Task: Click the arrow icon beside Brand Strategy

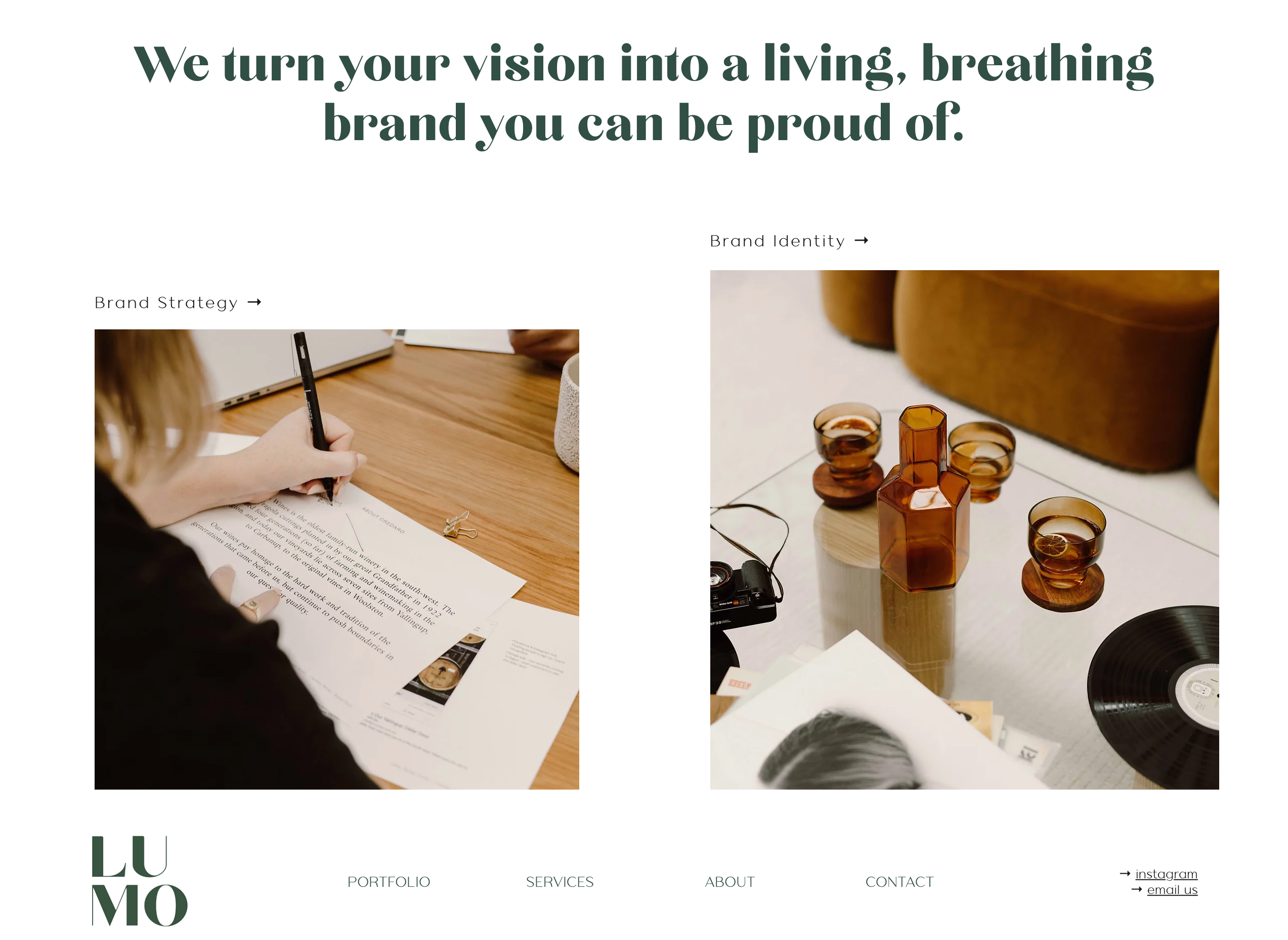Action: click(254, 302)
